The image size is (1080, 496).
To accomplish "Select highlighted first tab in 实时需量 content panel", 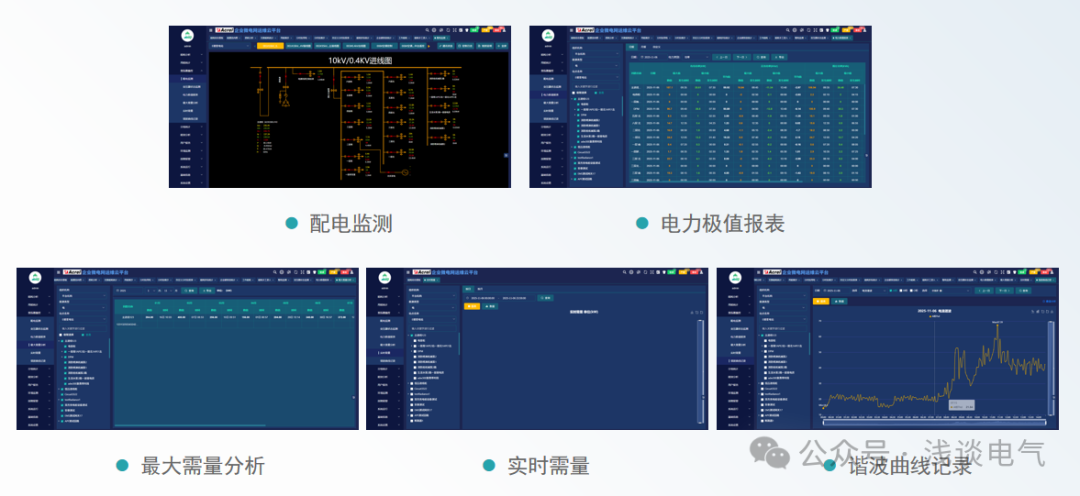I will 468,289.
